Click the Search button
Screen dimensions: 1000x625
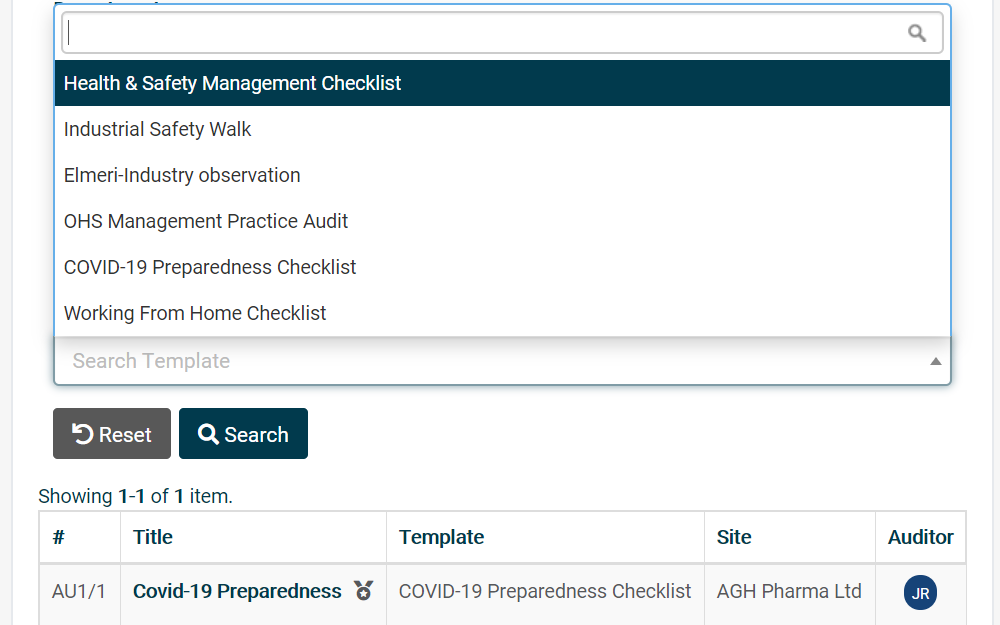pos(243,434)
